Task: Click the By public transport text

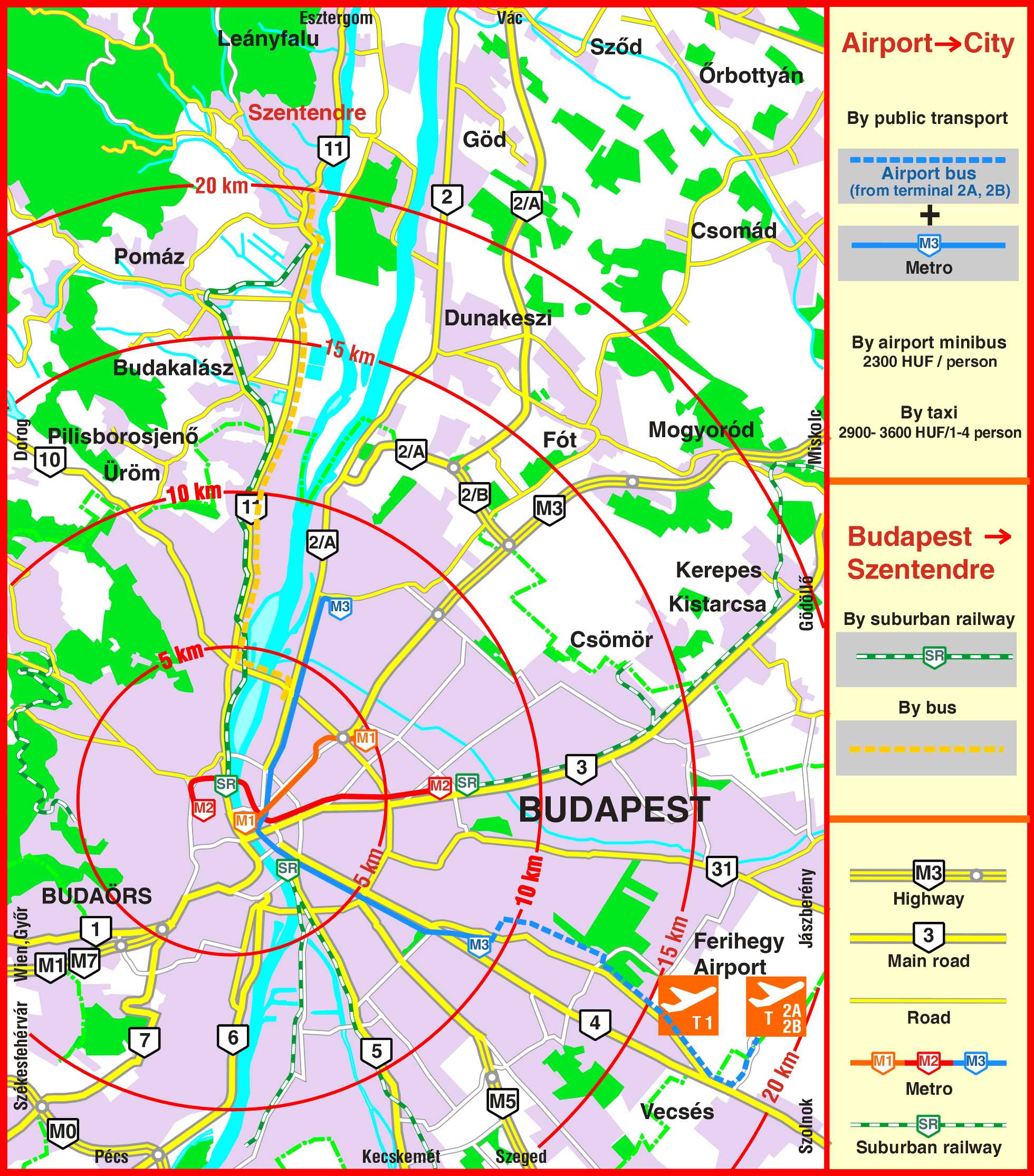Action: tap(927, 119)
